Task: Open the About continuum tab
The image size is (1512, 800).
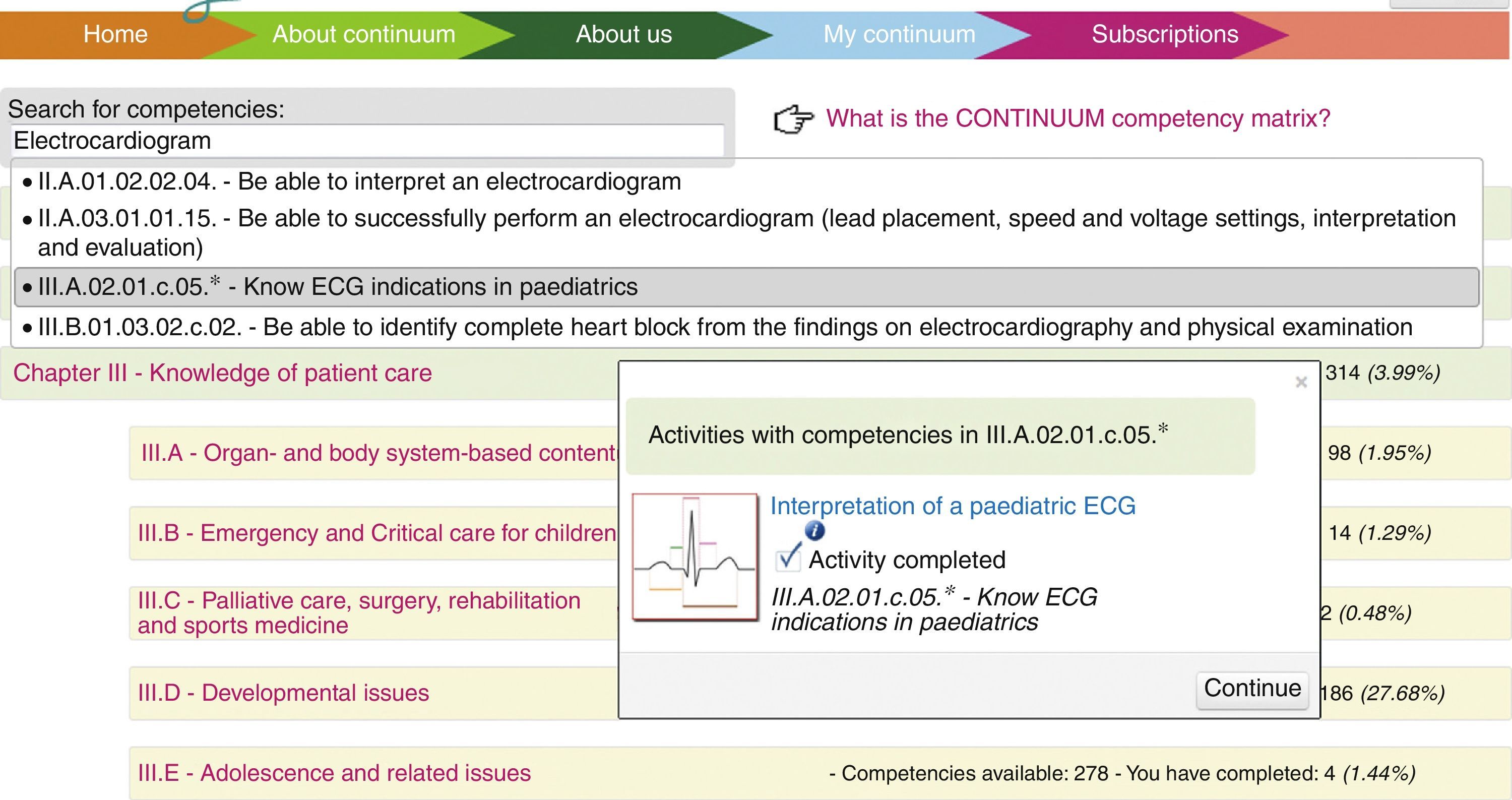Action: coord(364,34)
